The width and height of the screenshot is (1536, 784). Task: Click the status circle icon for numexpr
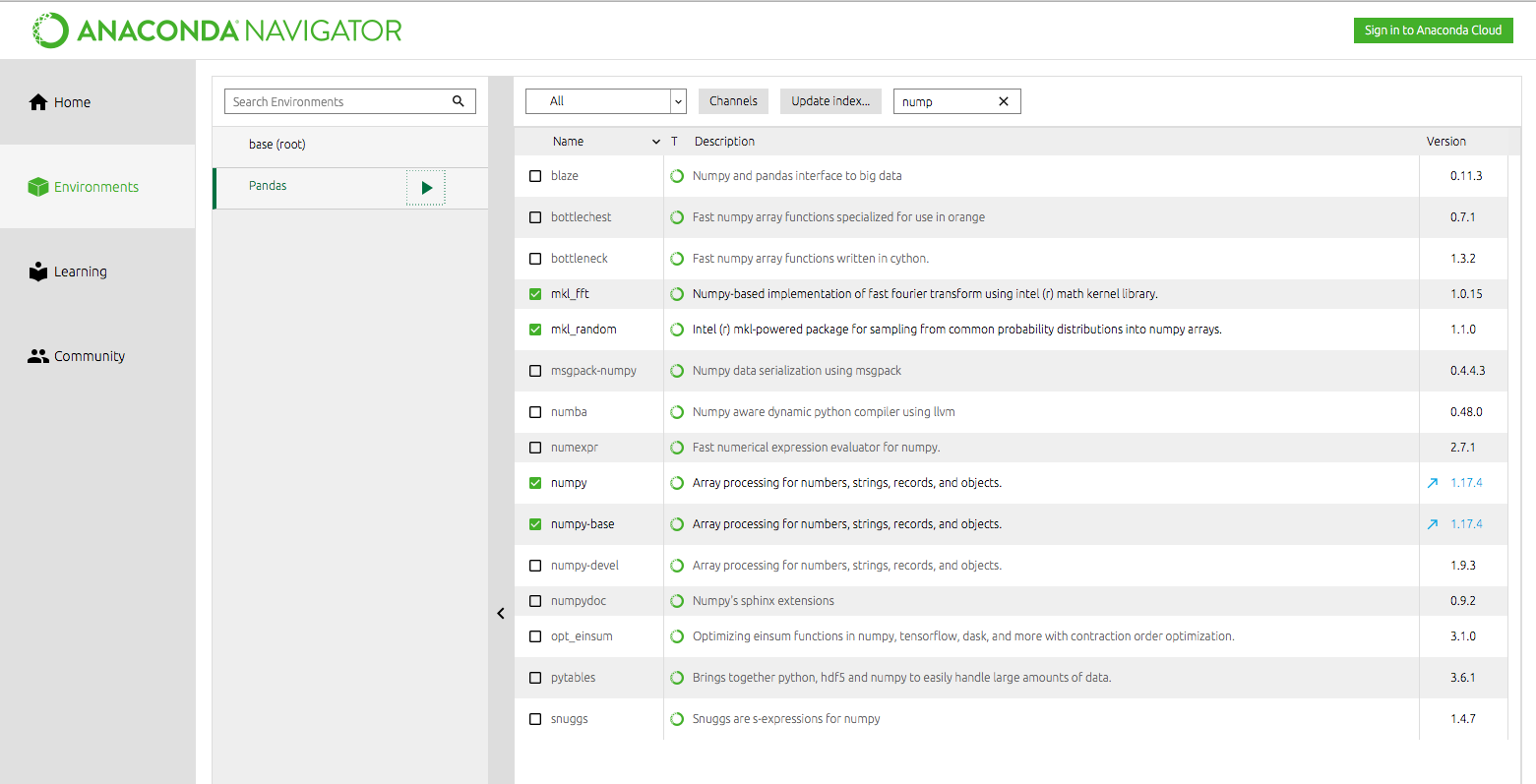(x=677, y=448)
